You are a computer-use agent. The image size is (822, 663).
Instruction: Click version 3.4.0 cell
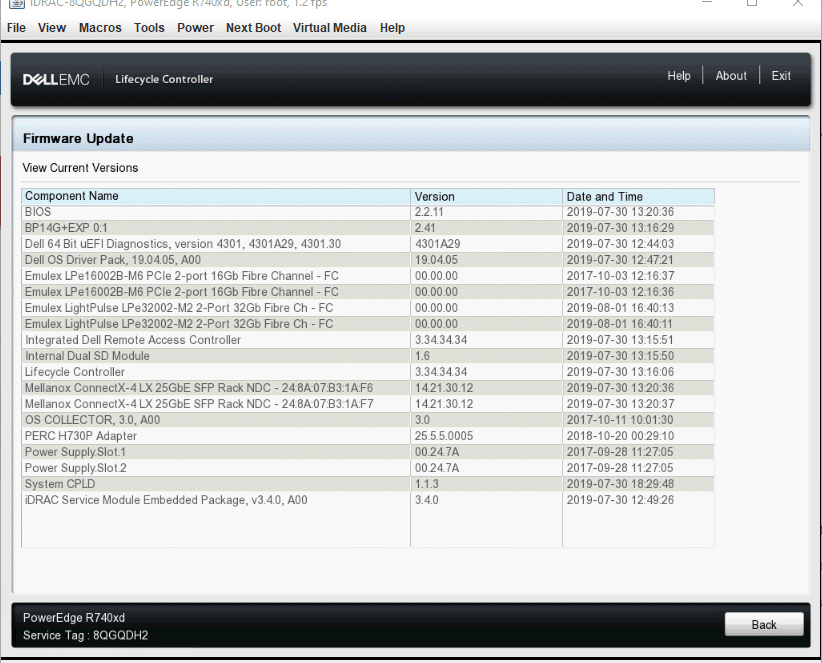(486, 500)
